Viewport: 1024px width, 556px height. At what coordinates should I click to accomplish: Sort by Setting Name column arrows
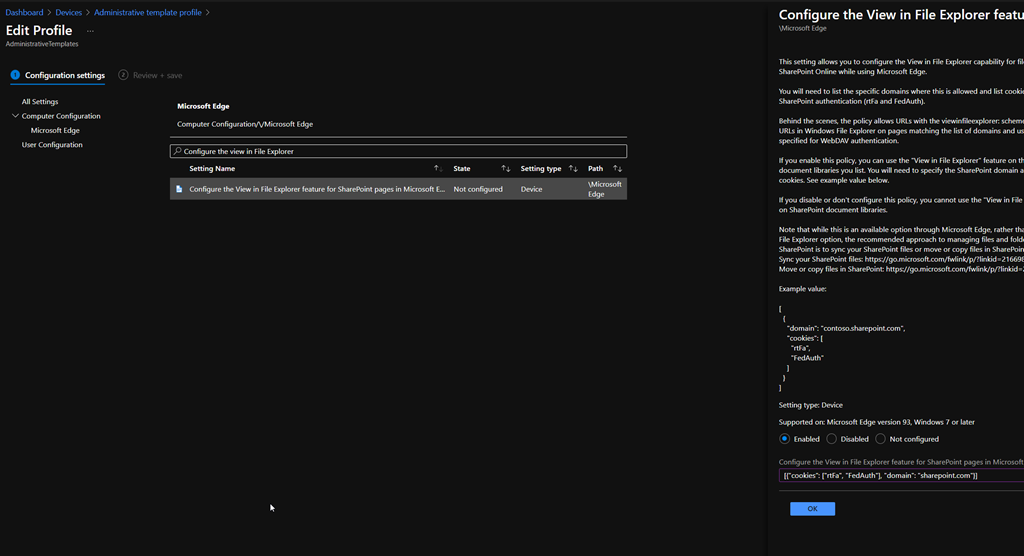[438, 169]
